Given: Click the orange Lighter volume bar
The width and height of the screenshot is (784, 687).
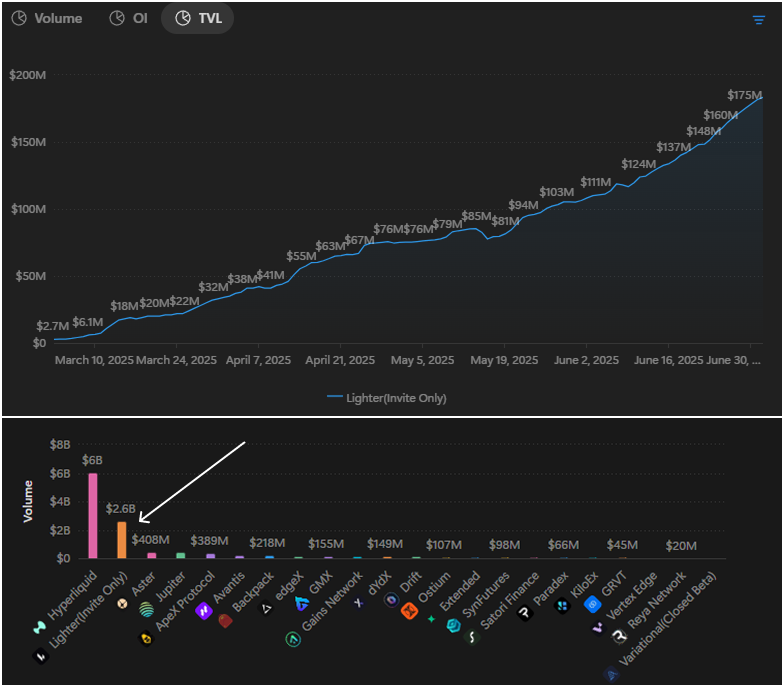Looking at the screenshot, I should (122, 540).
